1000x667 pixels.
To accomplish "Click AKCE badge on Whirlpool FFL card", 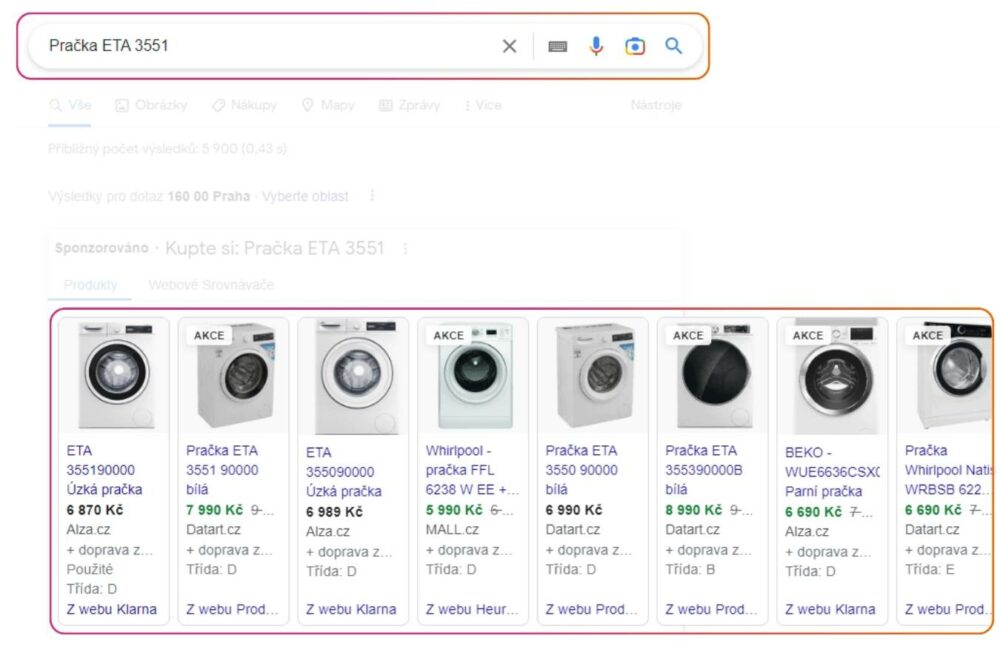I will point(448,335).
